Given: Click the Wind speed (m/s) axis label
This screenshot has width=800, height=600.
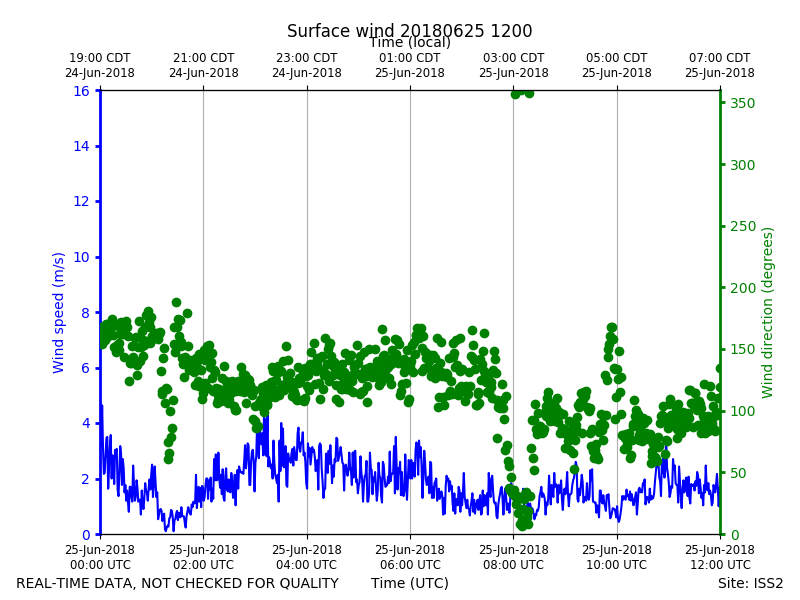Looking at the screenshot, I should pos(58,313).
